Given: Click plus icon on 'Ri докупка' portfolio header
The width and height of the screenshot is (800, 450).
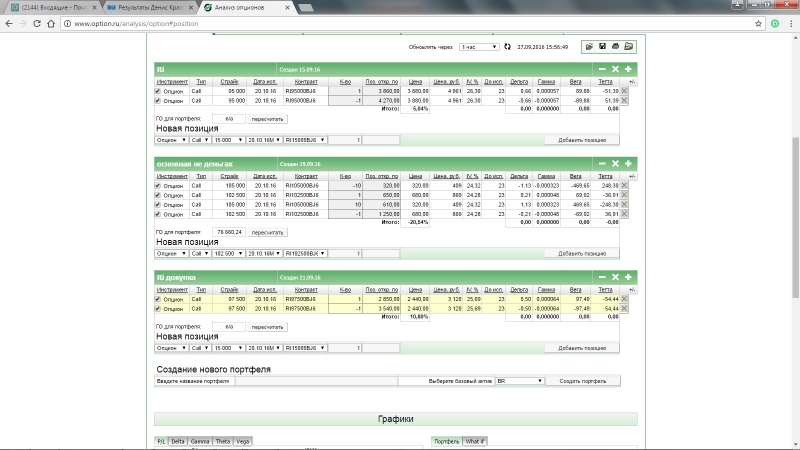Looking at the screenshot, I should coord(628,277).
